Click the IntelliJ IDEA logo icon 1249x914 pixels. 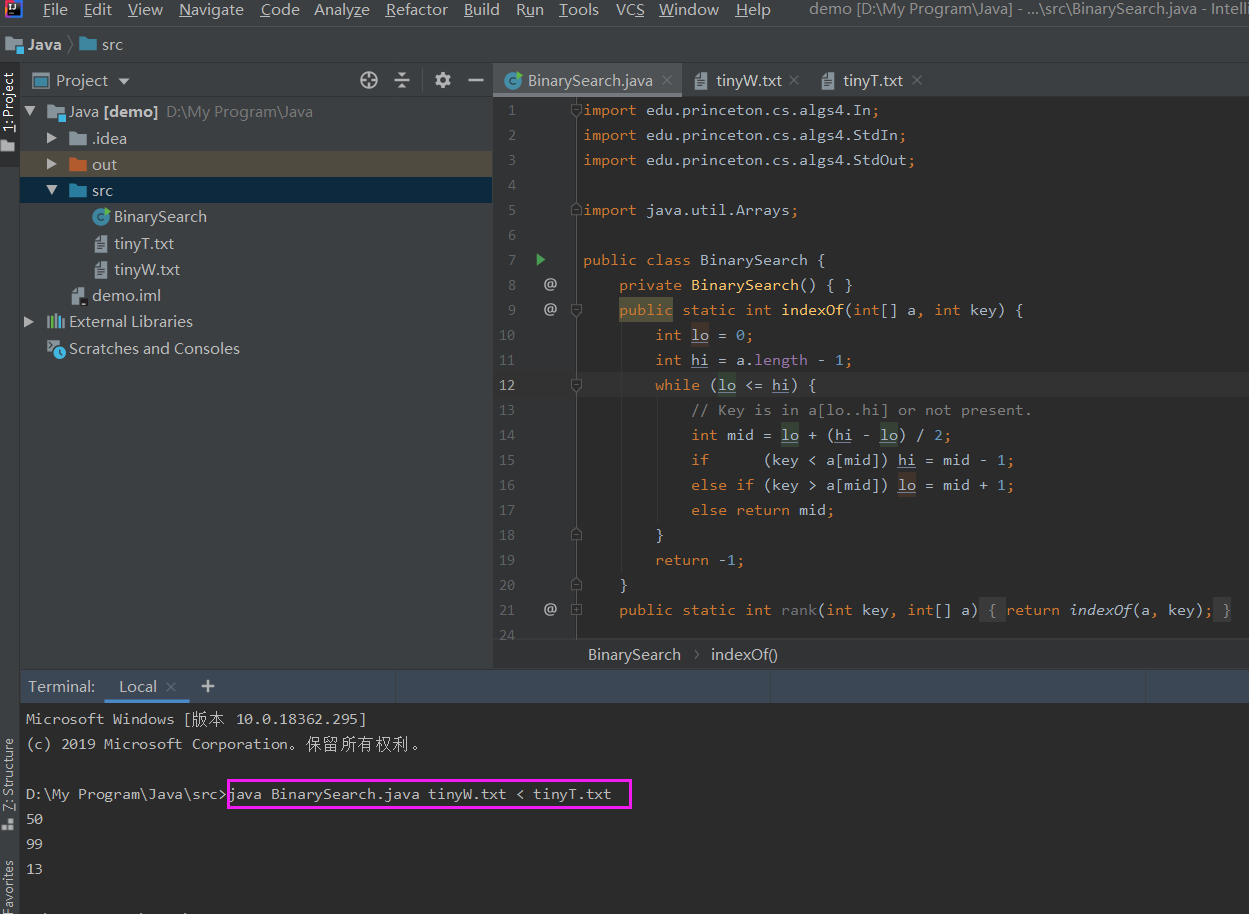12,10
